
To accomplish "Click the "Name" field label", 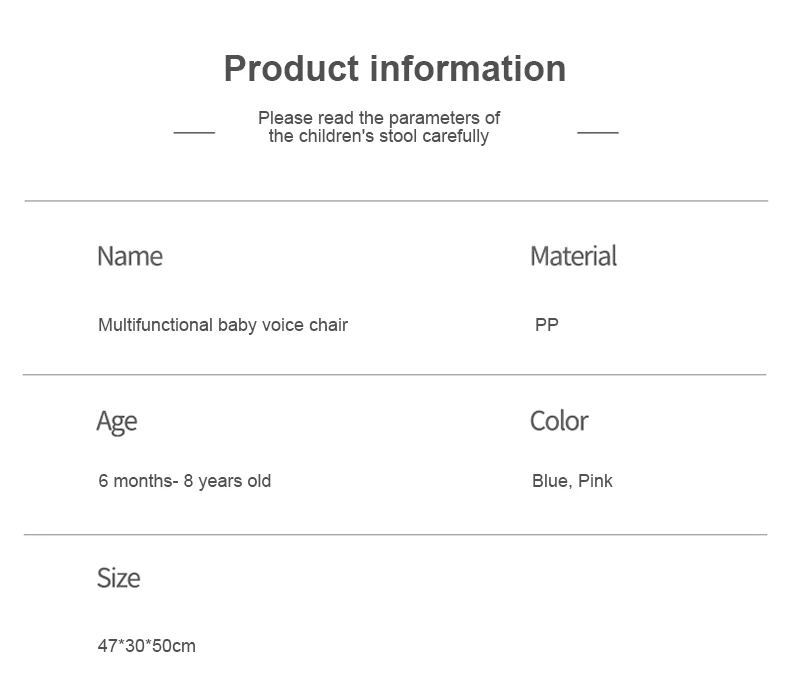I will [129, 256].
